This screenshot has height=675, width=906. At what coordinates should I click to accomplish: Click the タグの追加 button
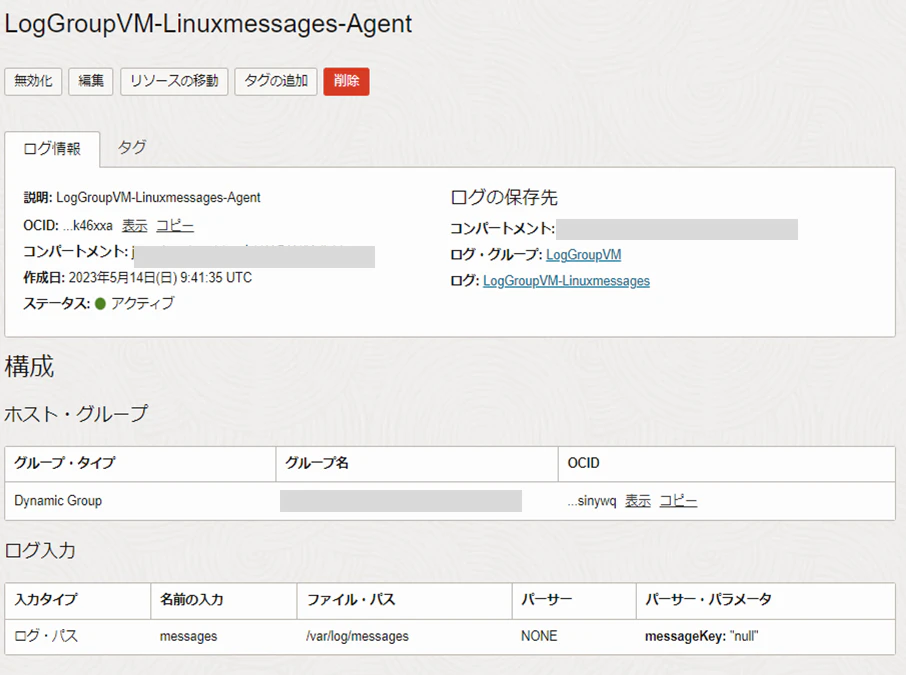tap(276, 81)
